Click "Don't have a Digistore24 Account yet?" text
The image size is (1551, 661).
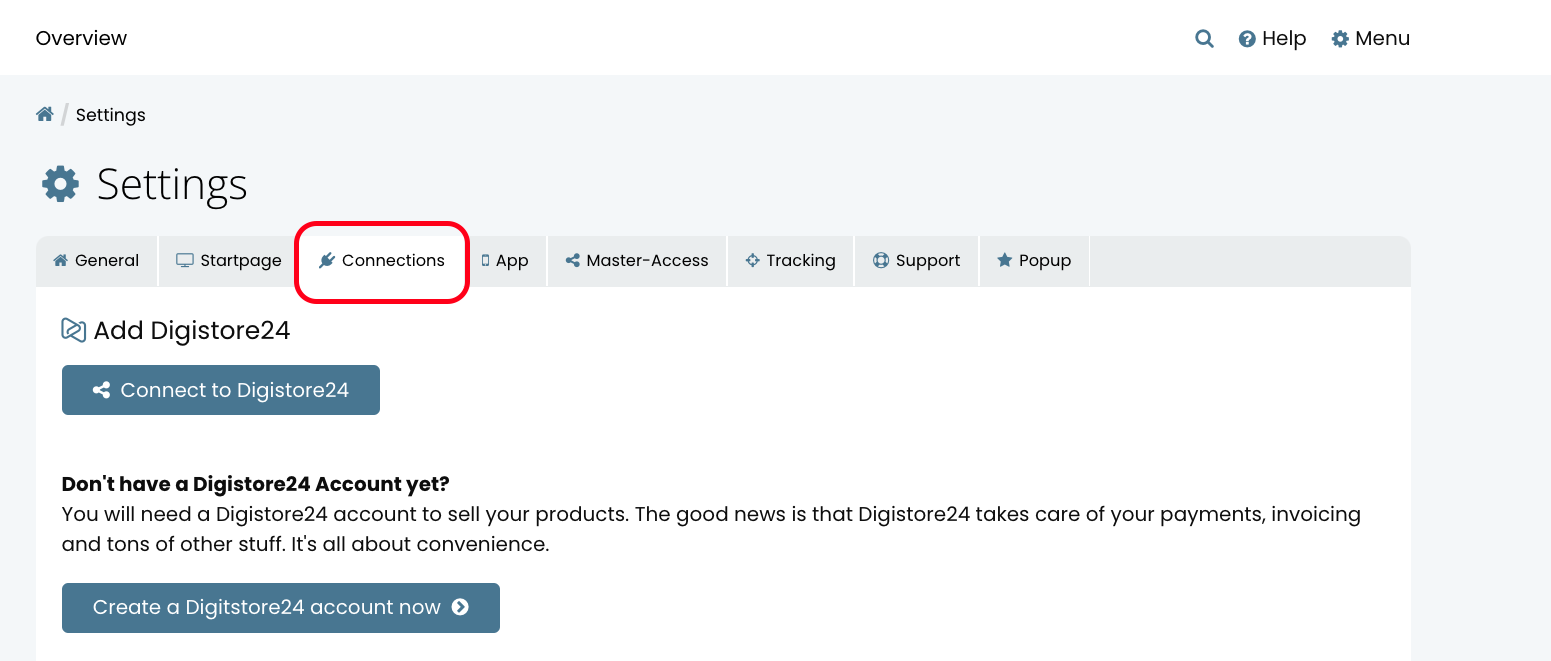coord(256,485)
